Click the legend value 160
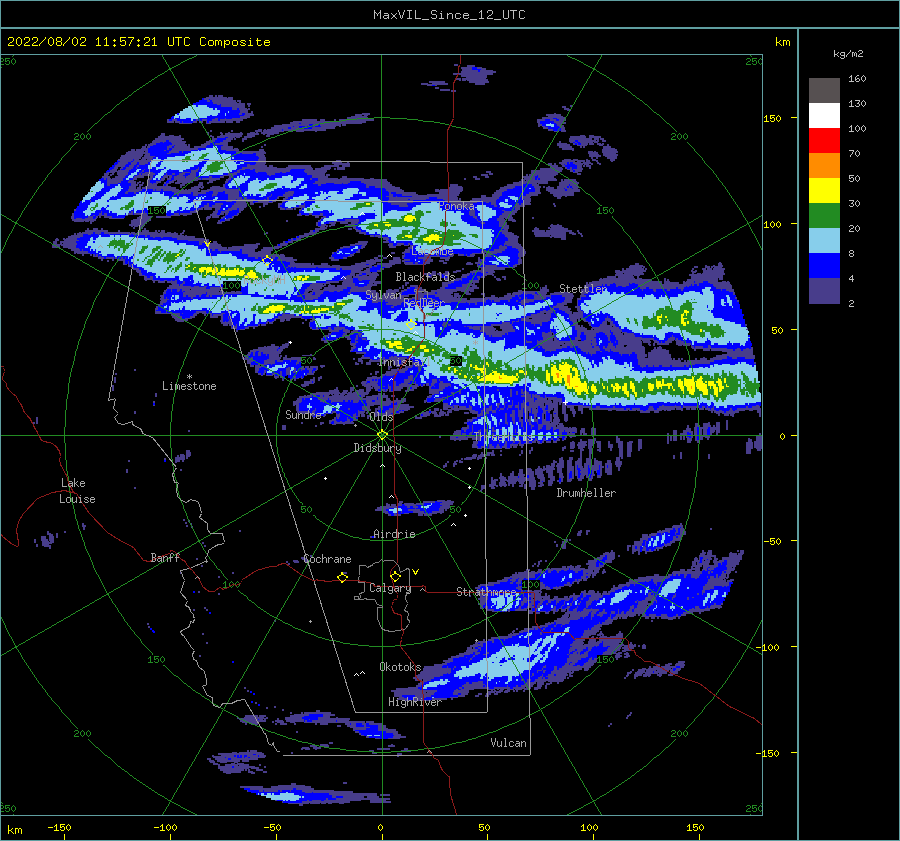This screenshot has width=900, height=841. point(857,79)
